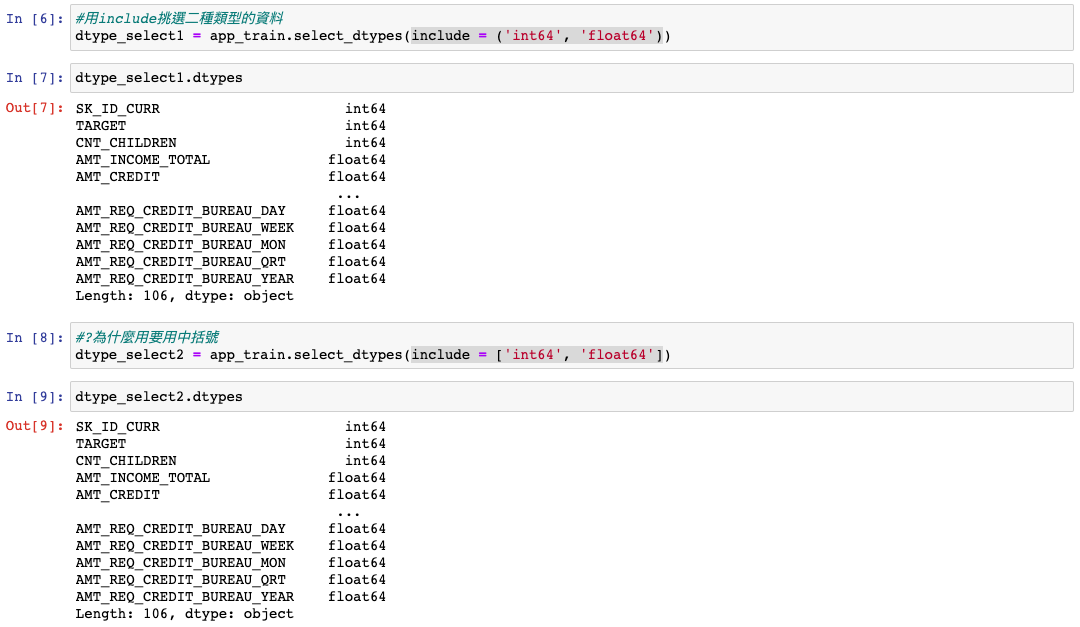Click the comment line '#?為什麼用要用中括號'
This screenshot has width=1080, height=627.
147,337
